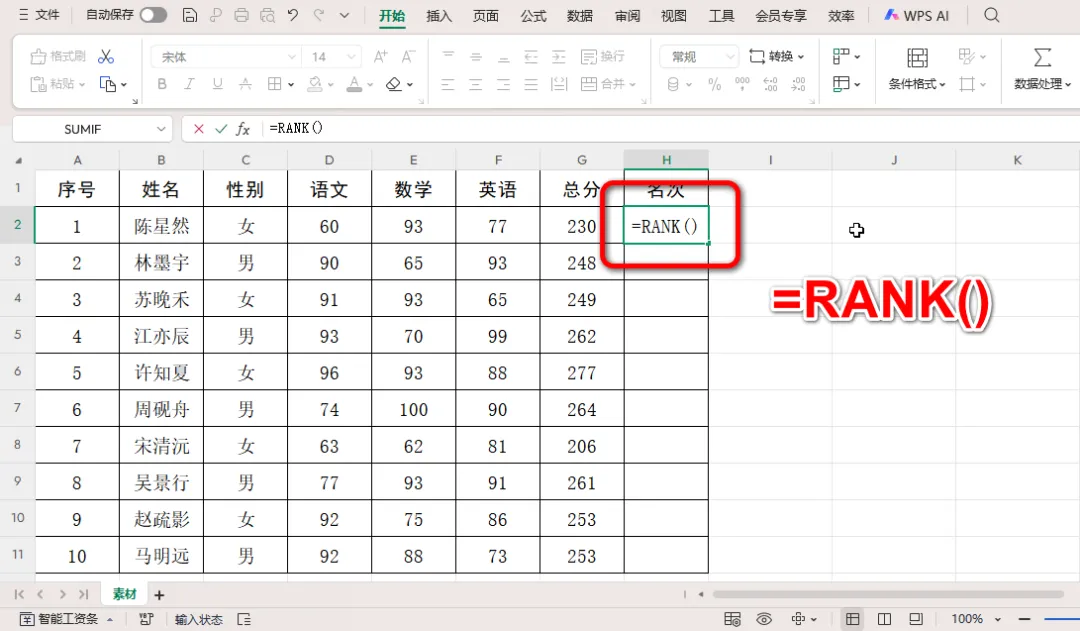1080x631 pixels.
Task: Toggle the 自动保存 auto-save switch
Action: [153, 14]
